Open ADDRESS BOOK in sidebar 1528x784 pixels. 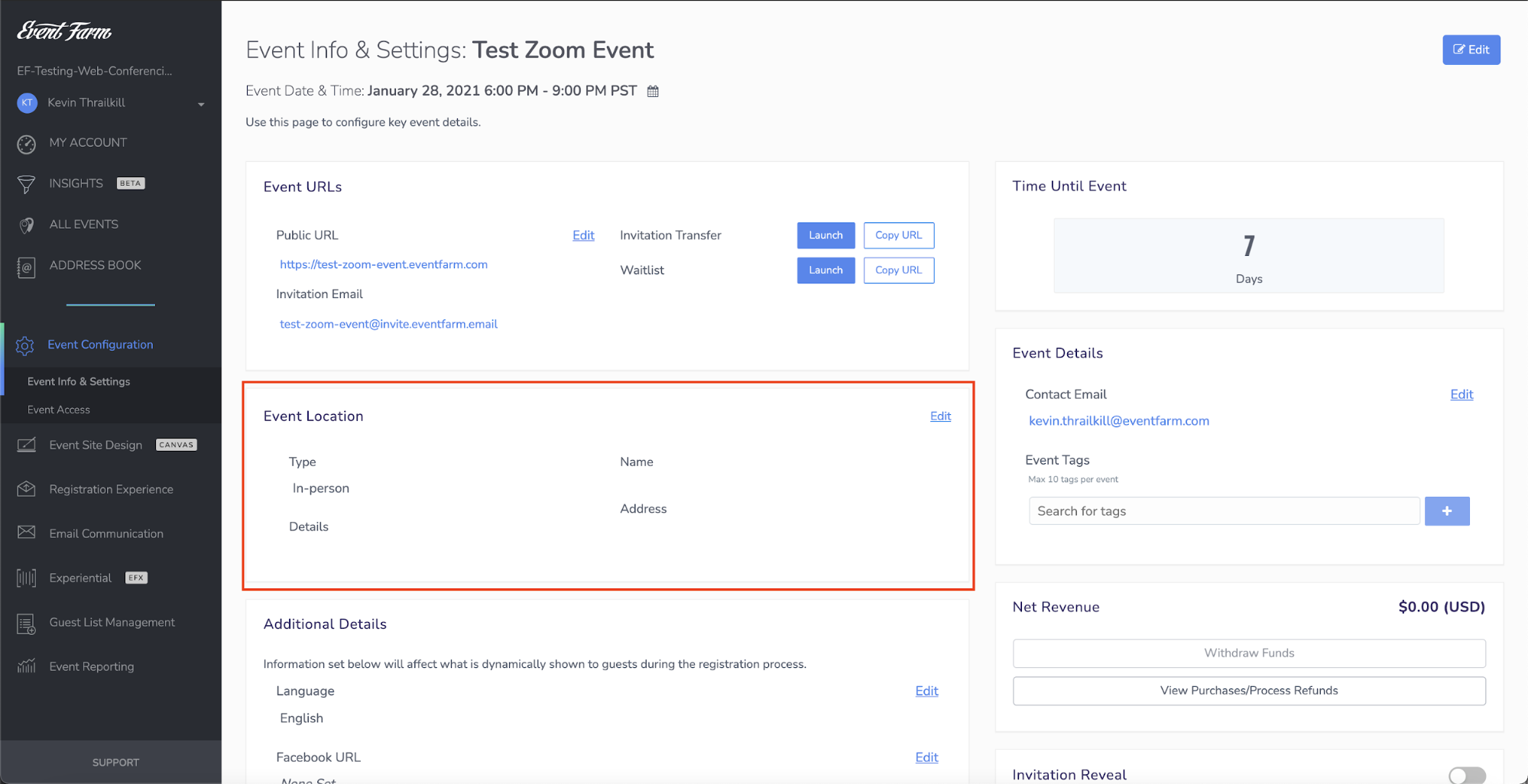96,265
